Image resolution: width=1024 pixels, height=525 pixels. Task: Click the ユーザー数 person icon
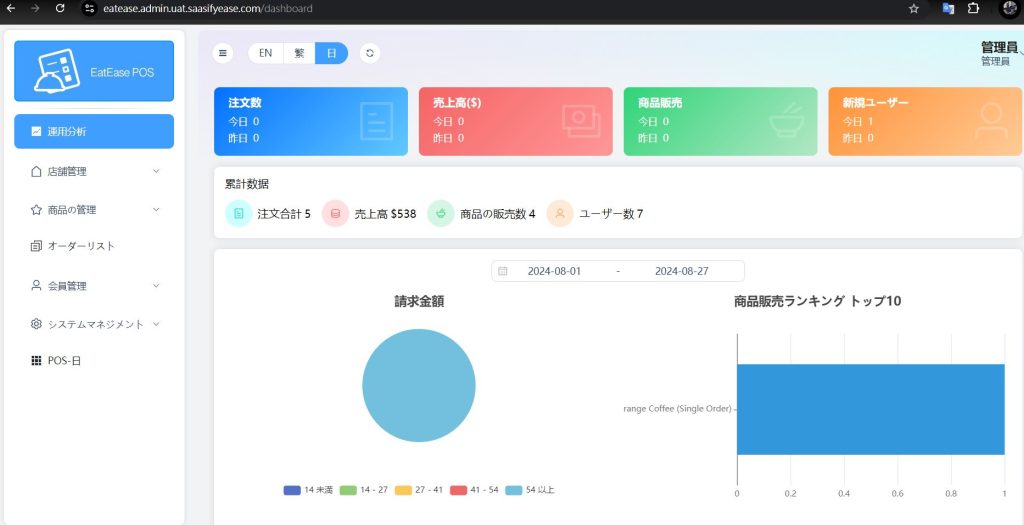560,213
